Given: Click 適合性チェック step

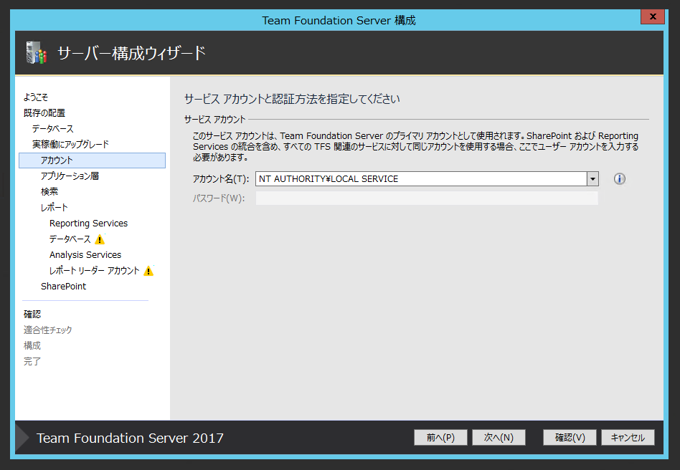Looking at the screenshot, I should point(48,330).
